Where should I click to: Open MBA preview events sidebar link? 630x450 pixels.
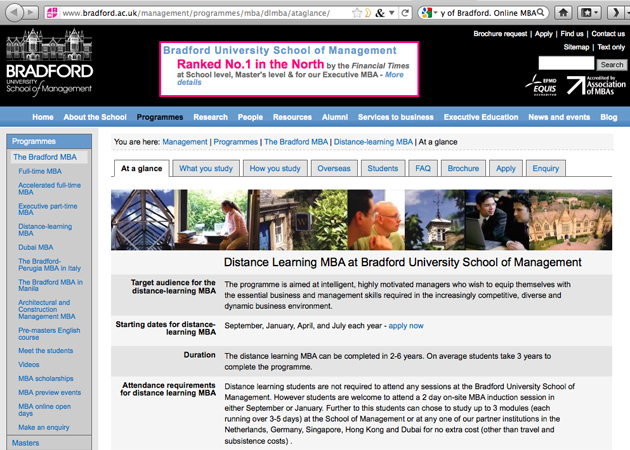[x=49, y=393]
